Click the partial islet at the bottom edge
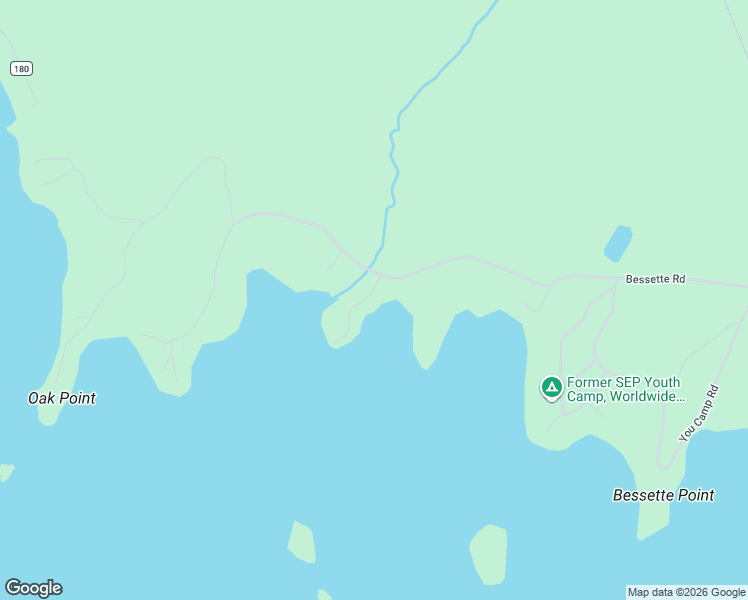Image resolution: width=748 pixels, height=600 pixels. [324, 595]
